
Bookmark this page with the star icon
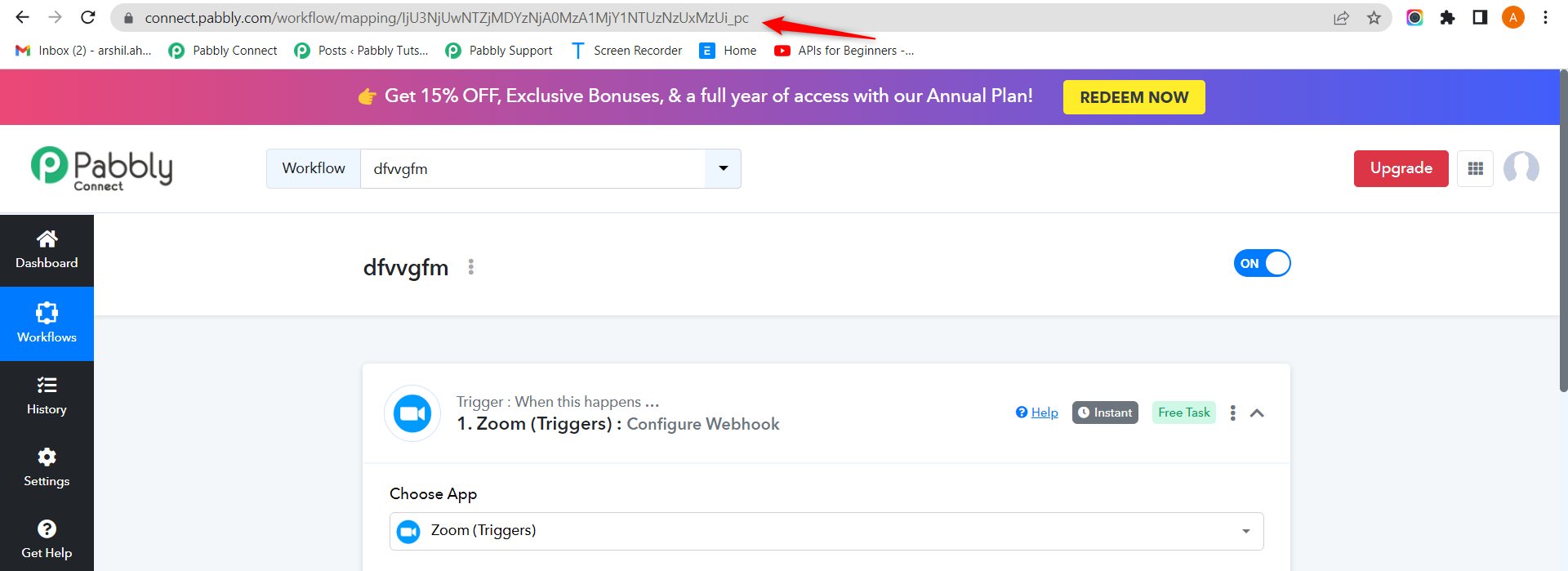tap(1374, 18)
